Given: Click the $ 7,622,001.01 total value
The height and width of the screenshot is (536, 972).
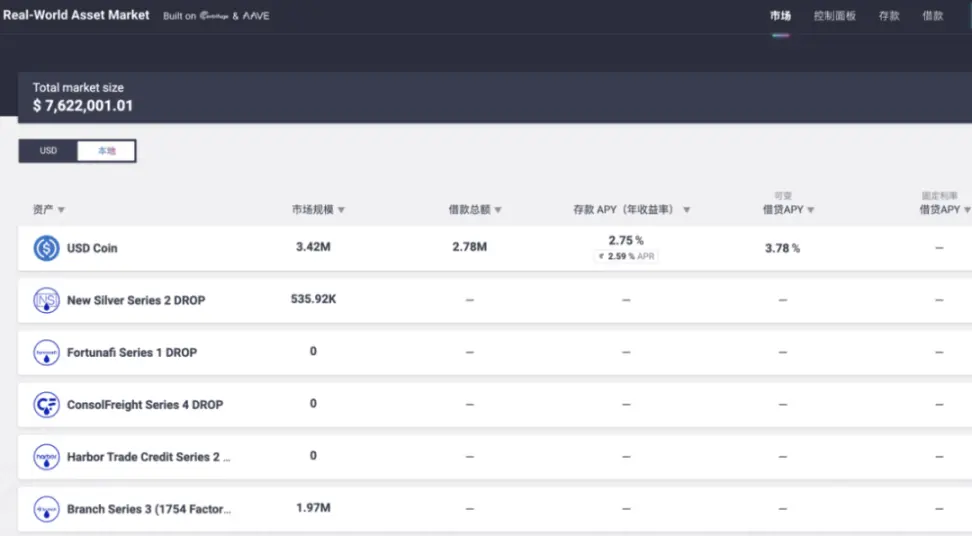Looking at the screenshot, I should (x=82, y=105).
